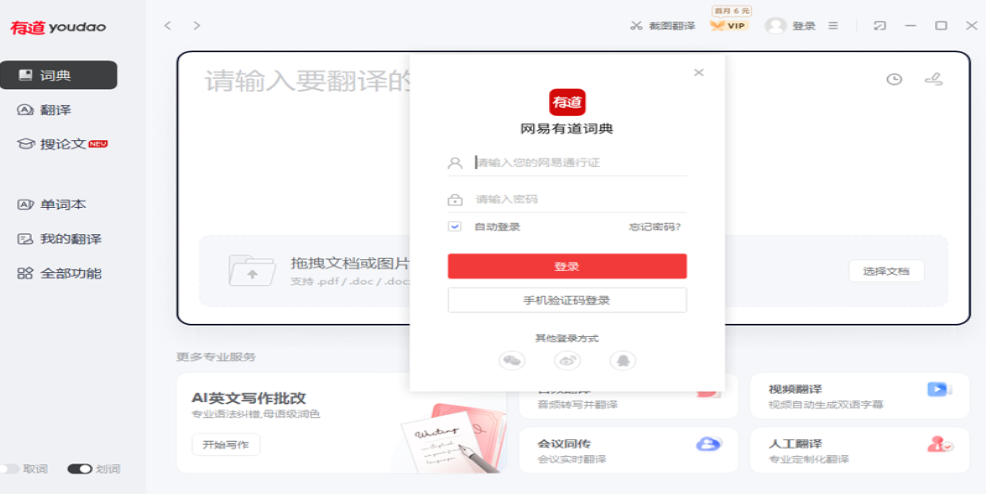Log in with Weibo icon
Image resolution: width=990 pixels, height=501 pixels.
tap(567, 360)
